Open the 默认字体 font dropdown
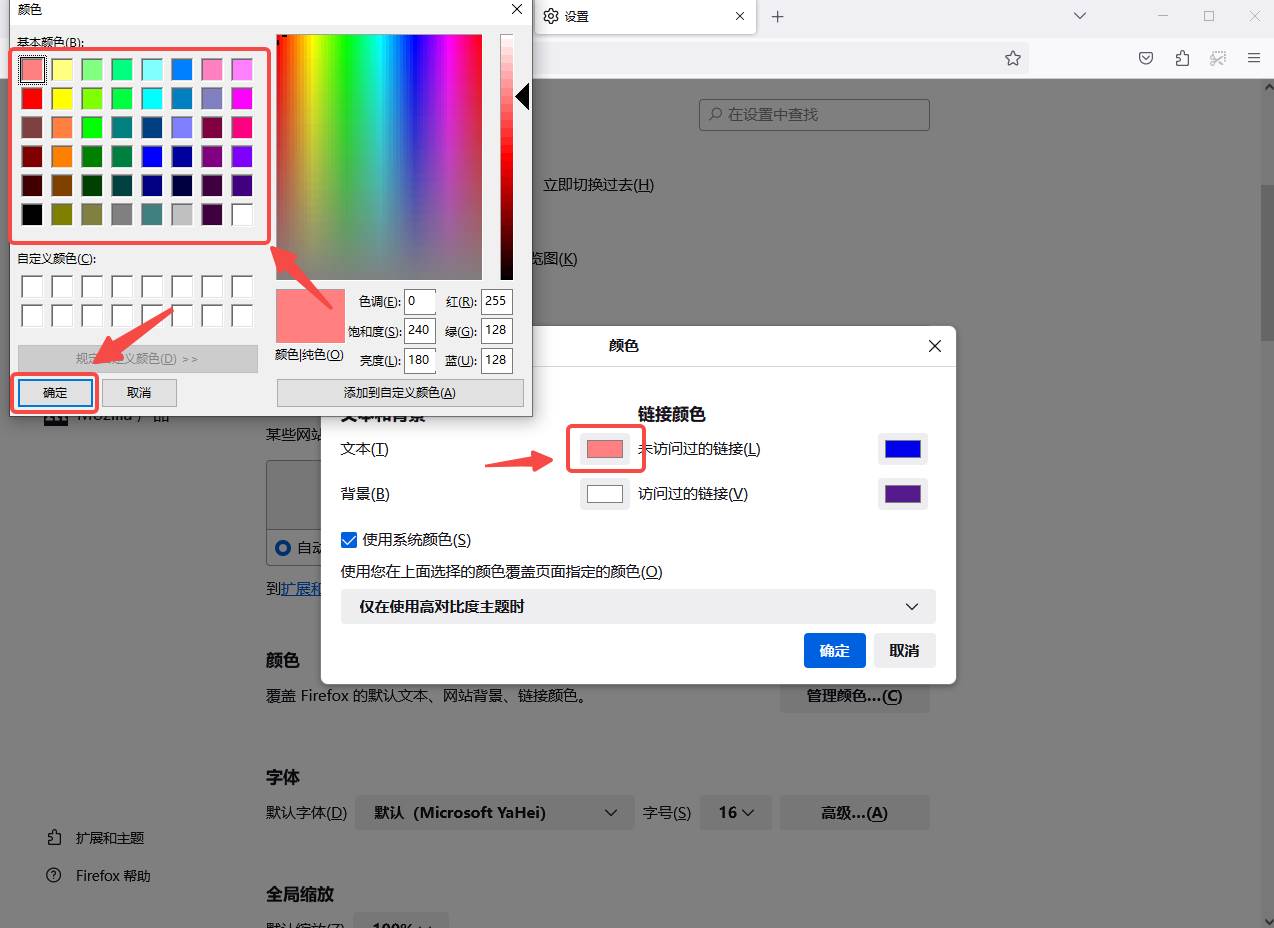 [x=494, y=813]
